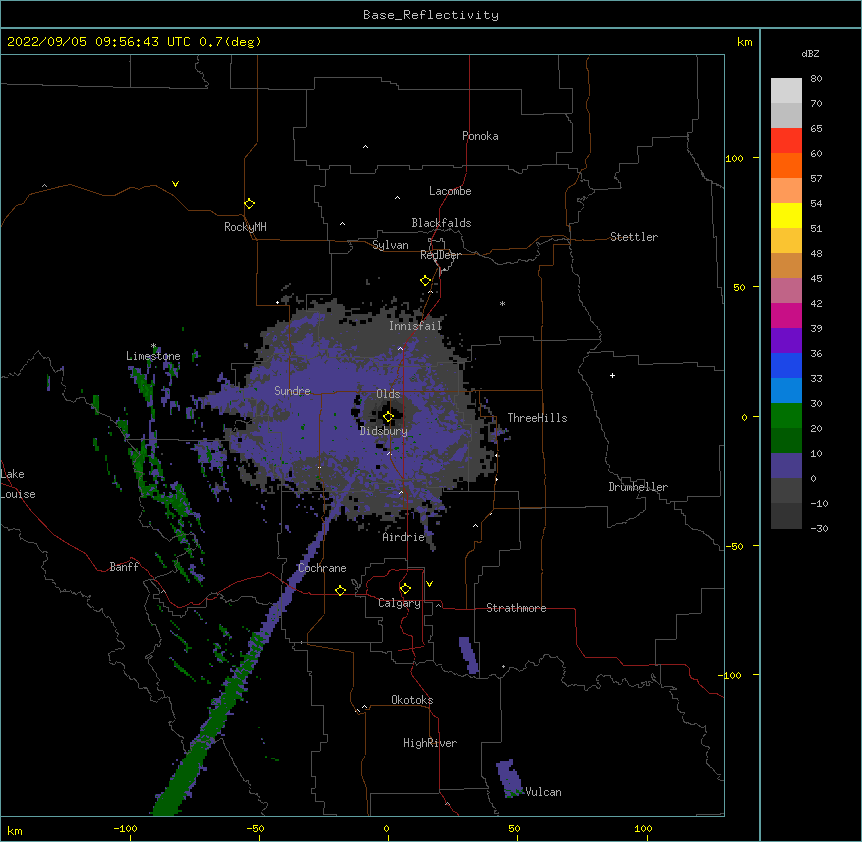Screen dimensions: 862x842
Task: Click the Okotoks town label
Action: [x=412, y=700]
